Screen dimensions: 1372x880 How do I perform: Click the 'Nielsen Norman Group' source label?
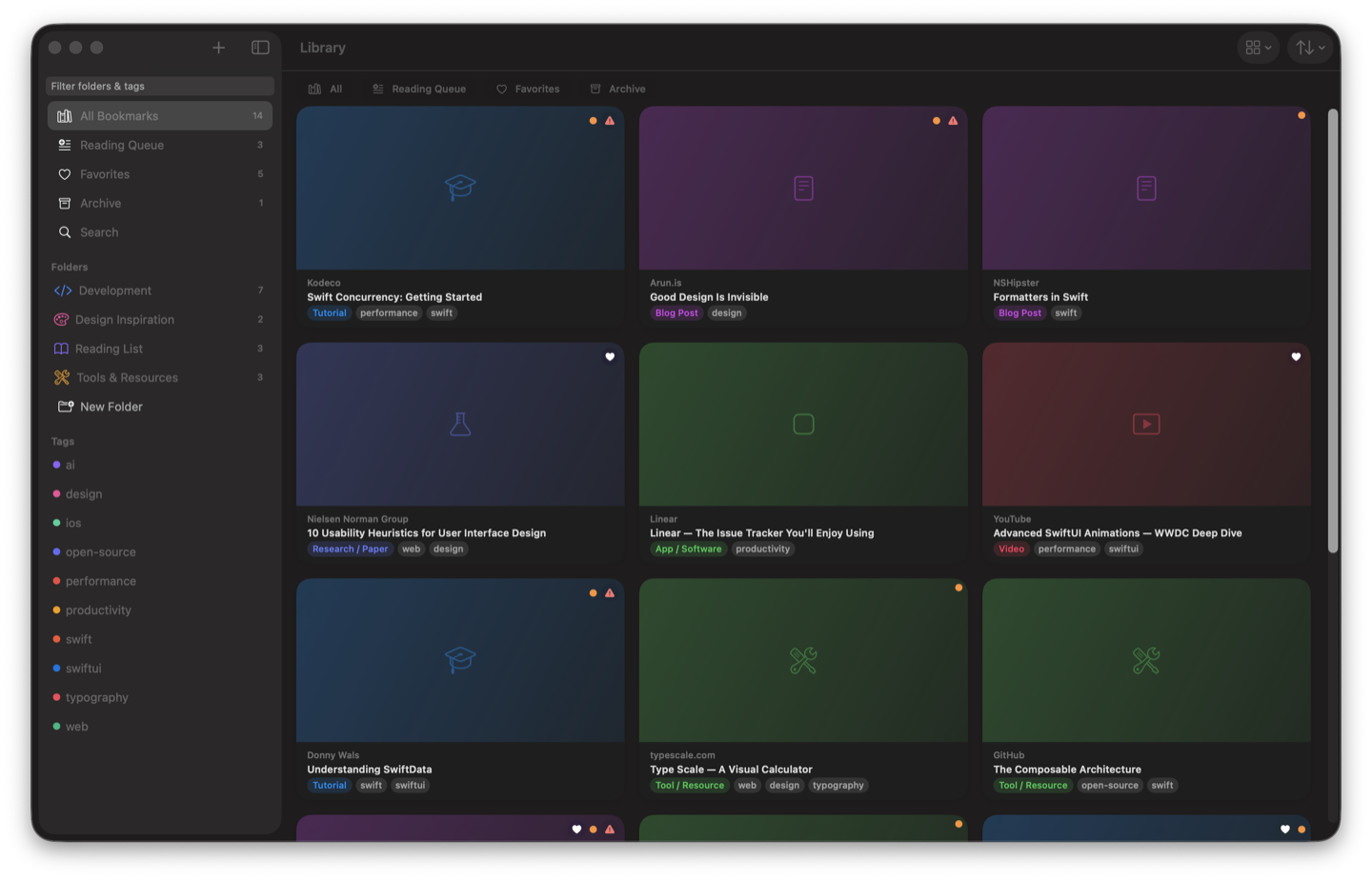[357, 519]
